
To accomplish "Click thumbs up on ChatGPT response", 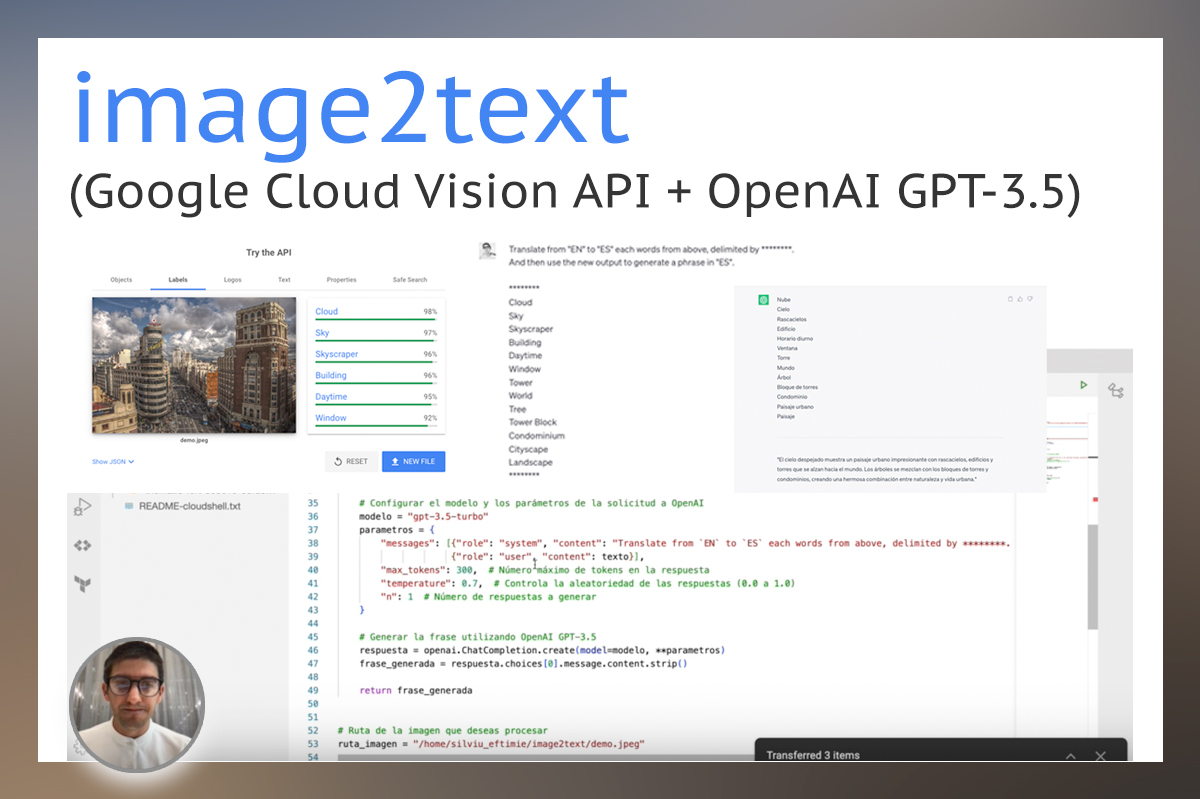I will point(1020,299).
